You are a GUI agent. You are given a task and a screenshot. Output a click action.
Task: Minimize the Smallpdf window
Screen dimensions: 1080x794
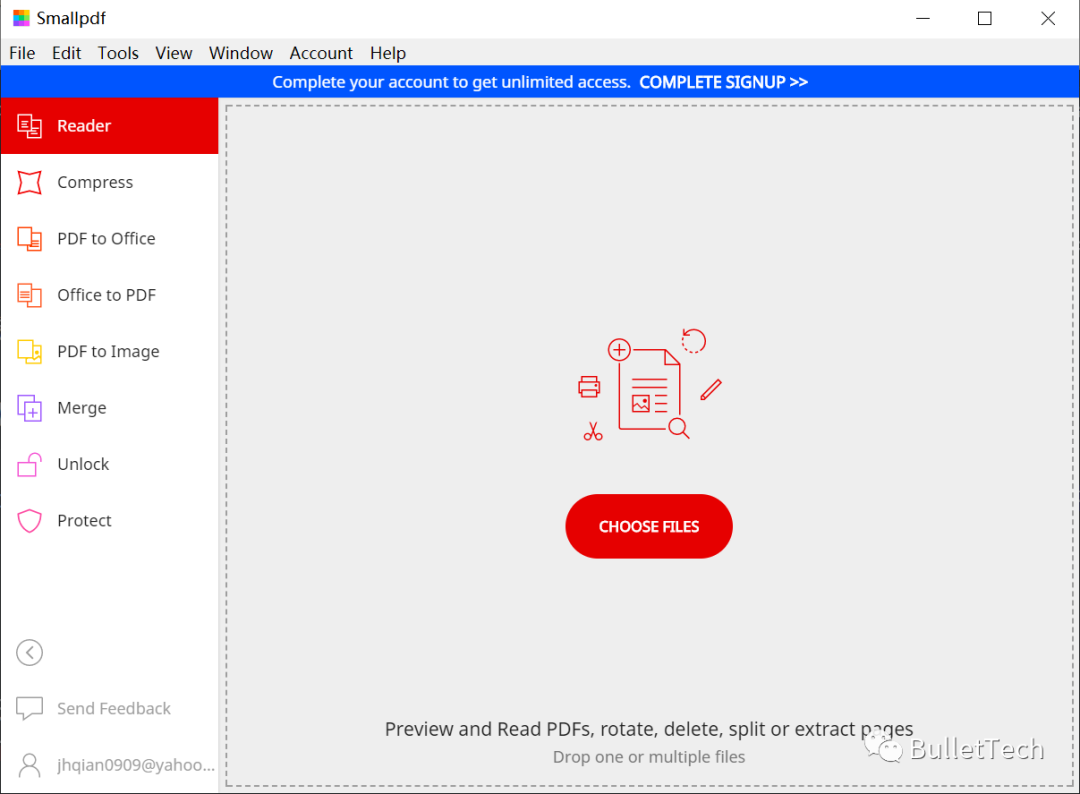point(923,19)
